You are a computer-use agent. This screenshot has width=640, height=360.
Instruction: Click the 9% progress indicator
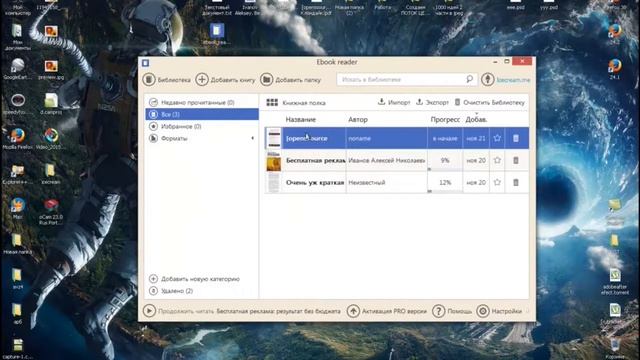click(x=445, y=160)
